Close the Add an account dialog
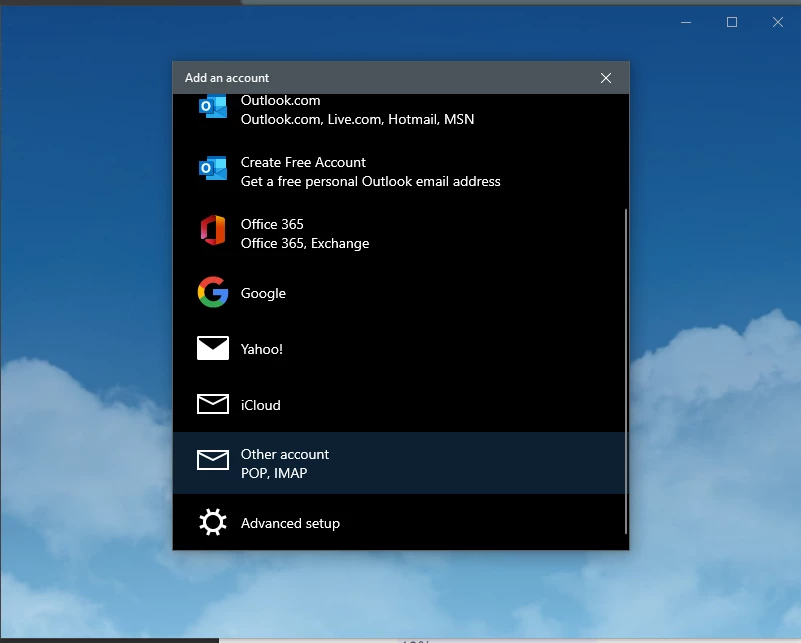801x643 pixels. click(606, 78)
